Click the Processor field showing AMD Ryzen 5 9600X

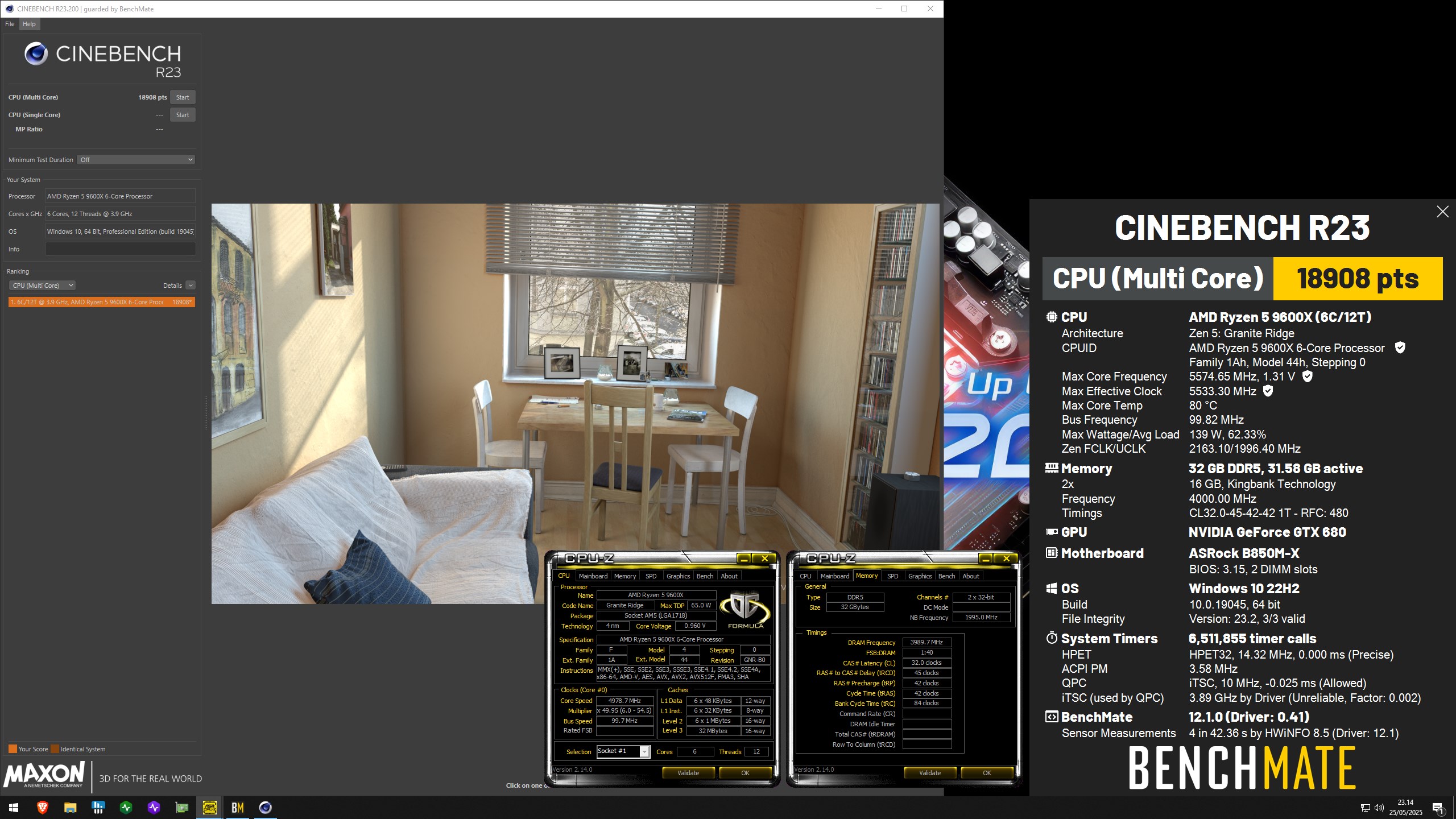[x=120, y=196]
